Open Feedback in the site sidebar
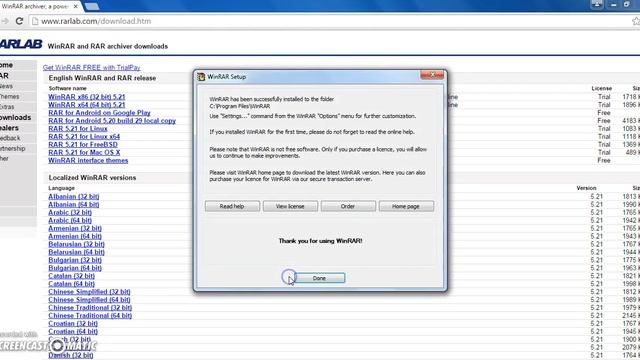The width and height of the screenshot is (640, 360). click(10, 138)
